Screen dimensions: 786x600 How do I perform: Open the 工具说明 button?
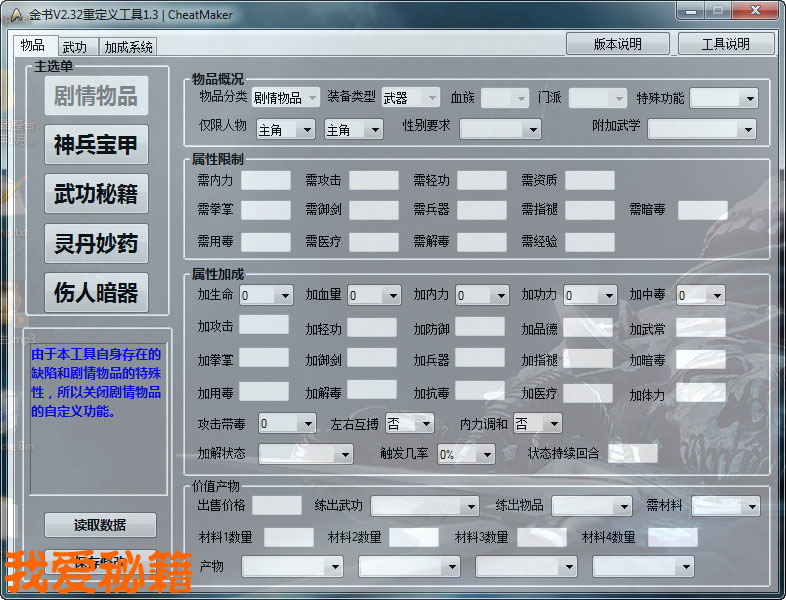[x=725, y=44]
